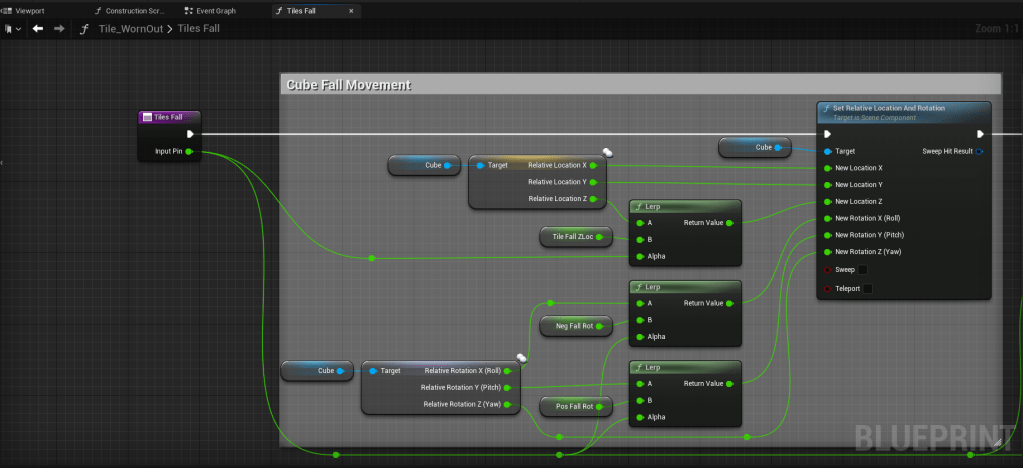Click the execution input pin on Set Relative Location node

point(826,134)
